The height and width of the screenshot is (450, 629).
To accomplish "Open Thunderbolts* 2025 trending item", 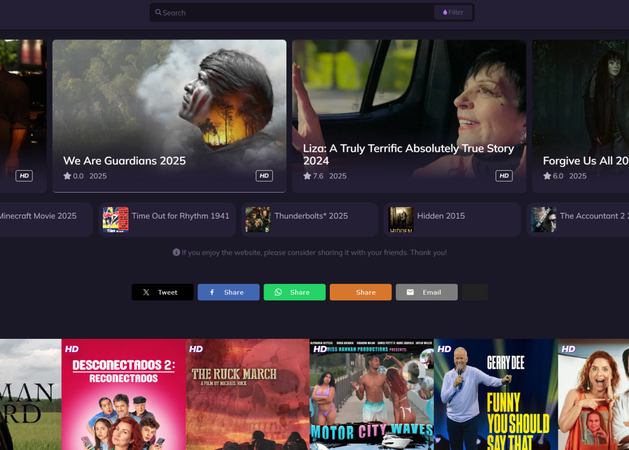I will pos(310,219).
